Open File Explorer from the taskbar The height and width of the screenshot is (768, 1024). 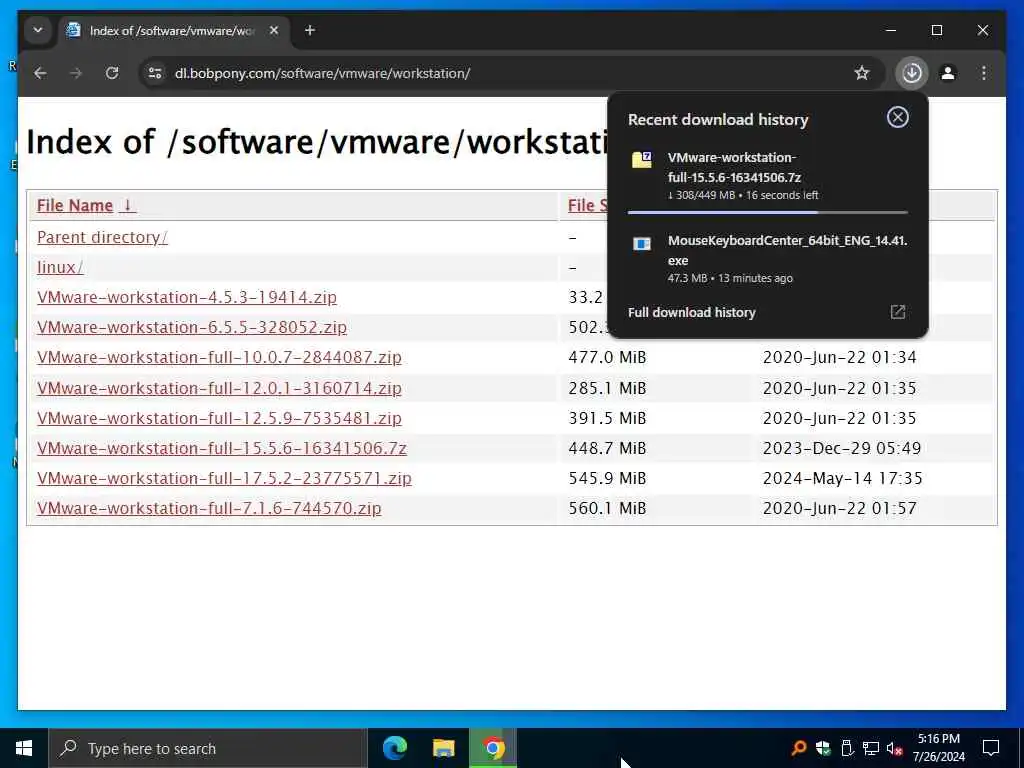tap(443, 748)
